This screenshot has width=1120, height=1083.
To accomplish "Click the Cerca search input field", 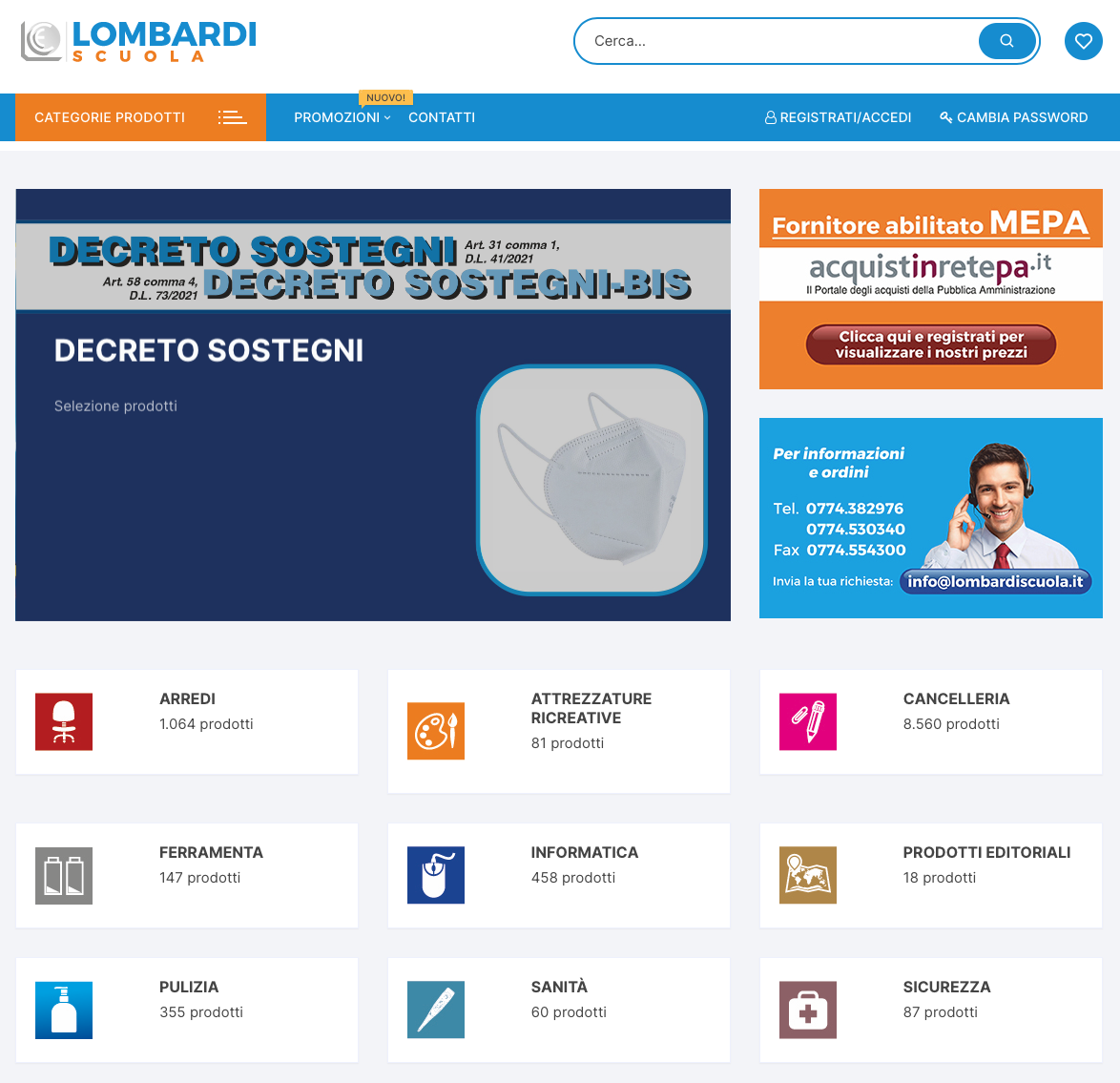I will 778,41.
